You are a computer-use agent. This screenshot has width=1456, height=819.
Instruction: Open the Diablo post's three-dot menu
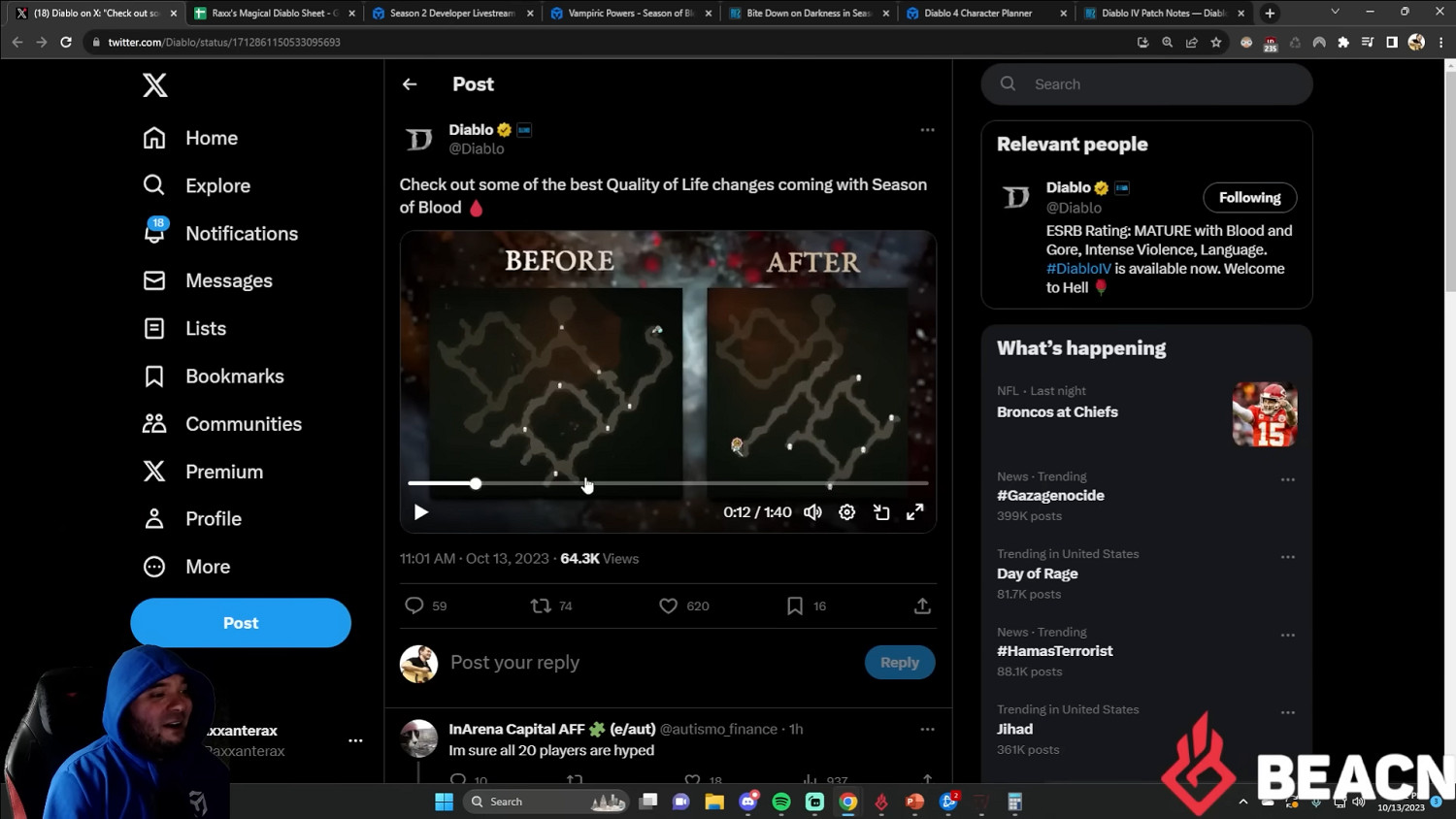click(x=927, y=130)
